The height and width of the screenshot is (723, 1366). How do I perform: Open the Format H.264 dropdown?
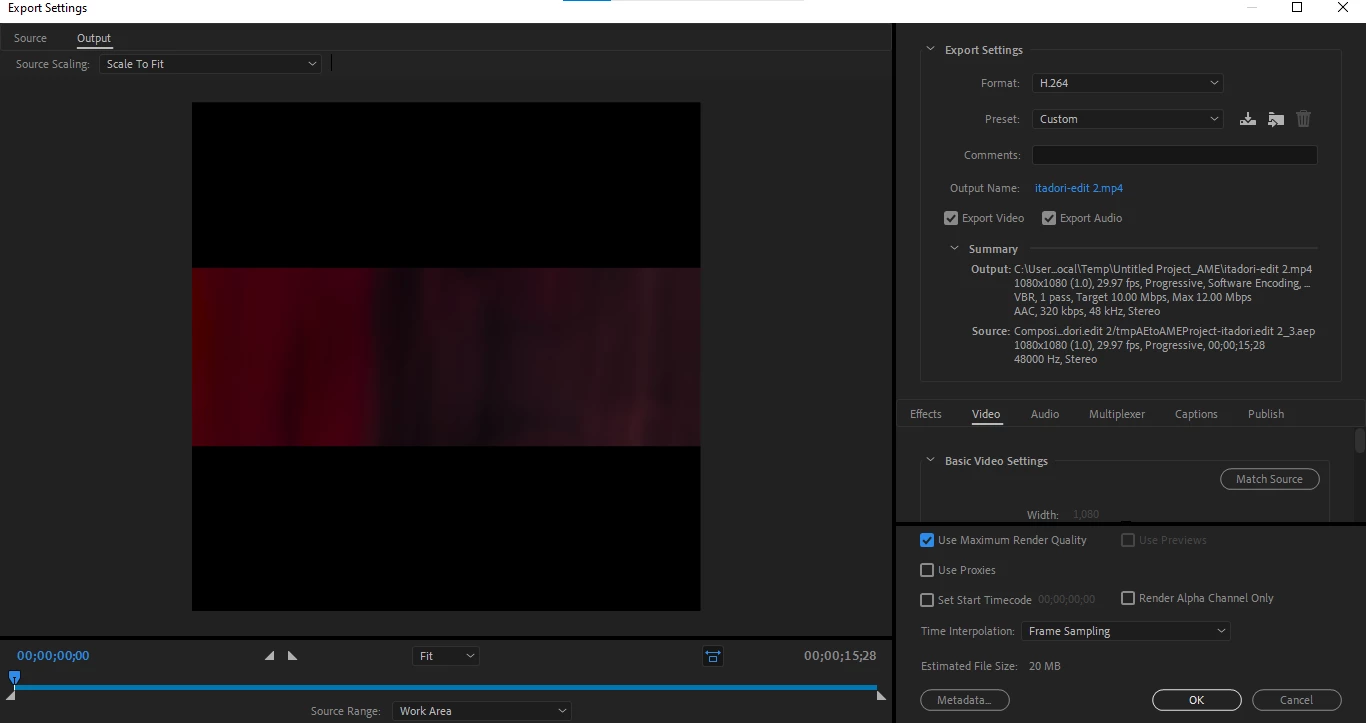(1128, 83)
